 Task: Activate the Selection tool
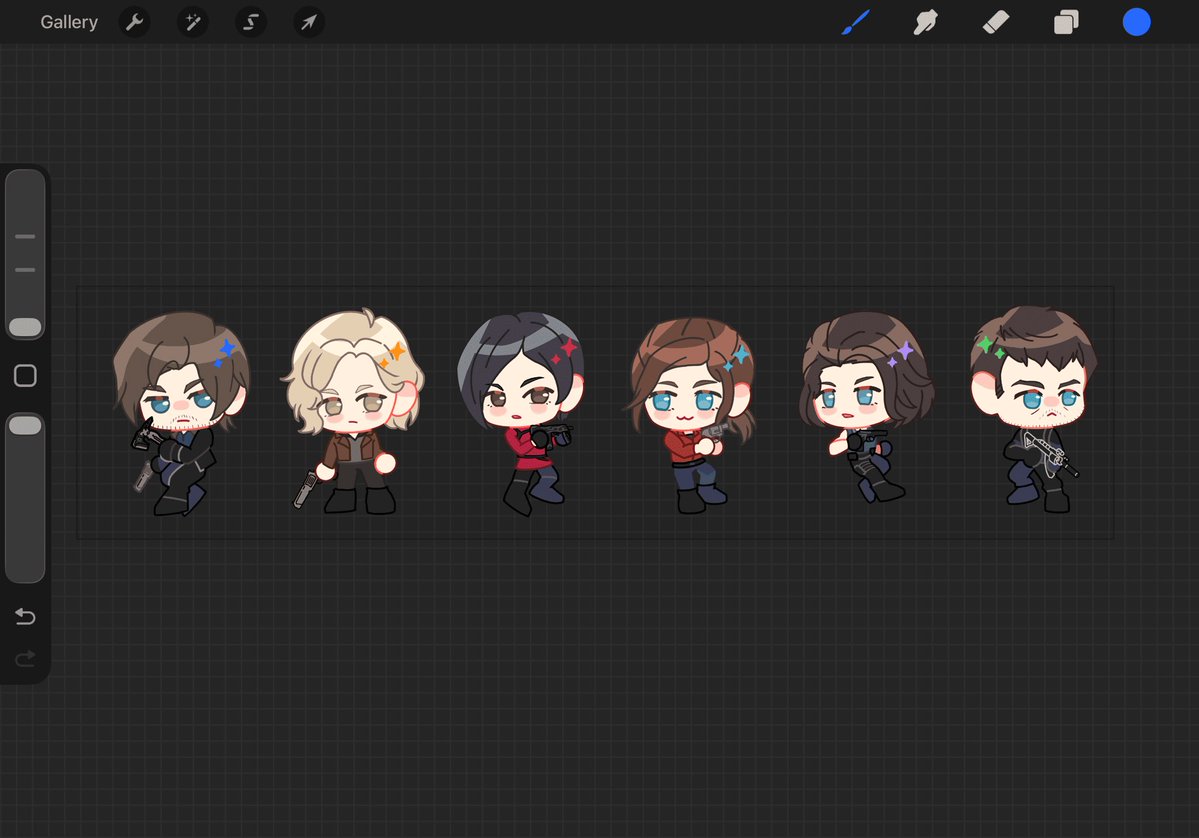[x=251, y=22]
